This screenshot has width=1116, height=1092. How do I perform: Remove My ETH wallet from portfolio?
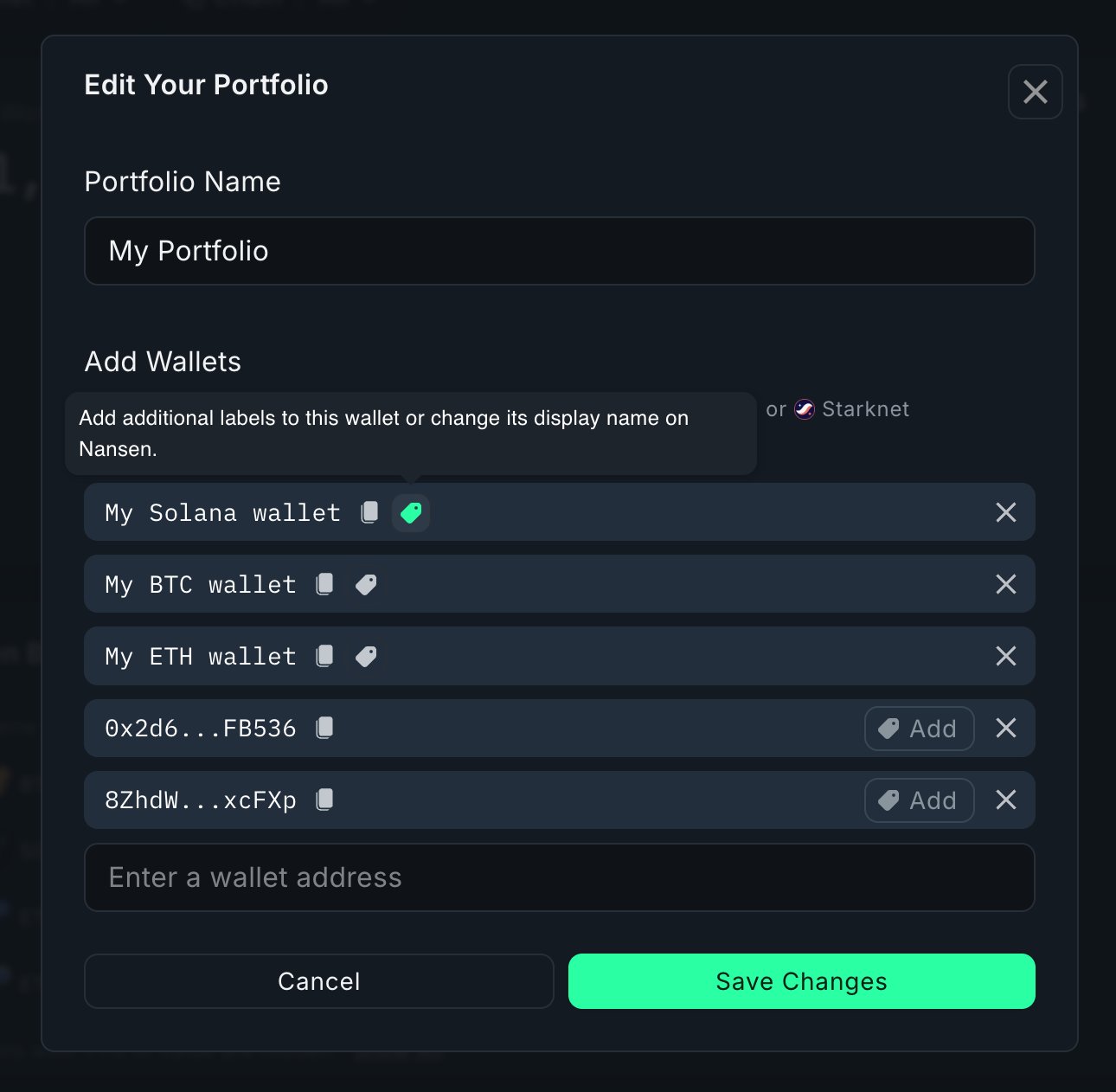pyautogui.click(x=1005, y=656)
